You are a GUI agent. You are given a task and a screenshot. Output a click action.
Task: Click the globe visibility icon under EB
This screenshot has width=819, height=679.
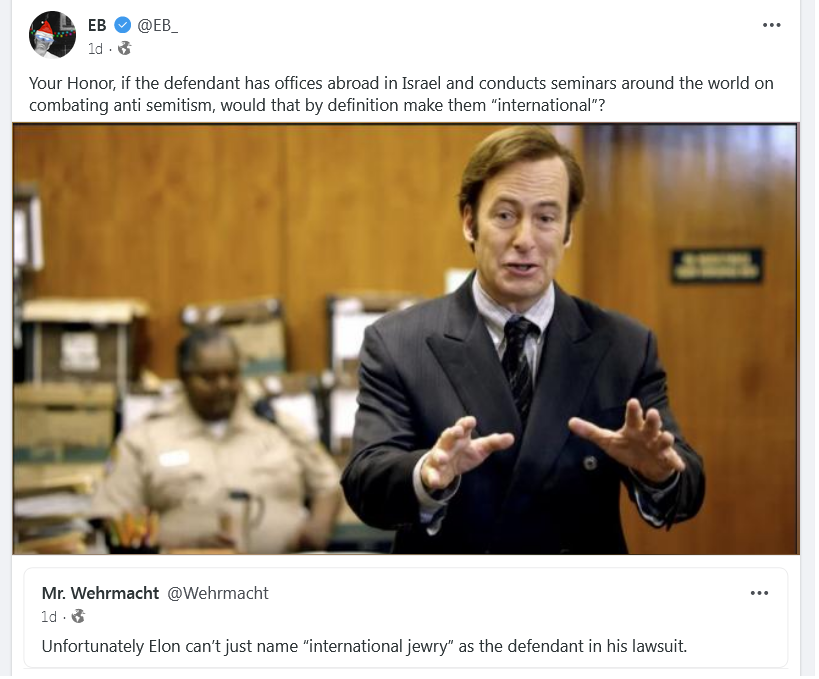click(x=124, y=49)
